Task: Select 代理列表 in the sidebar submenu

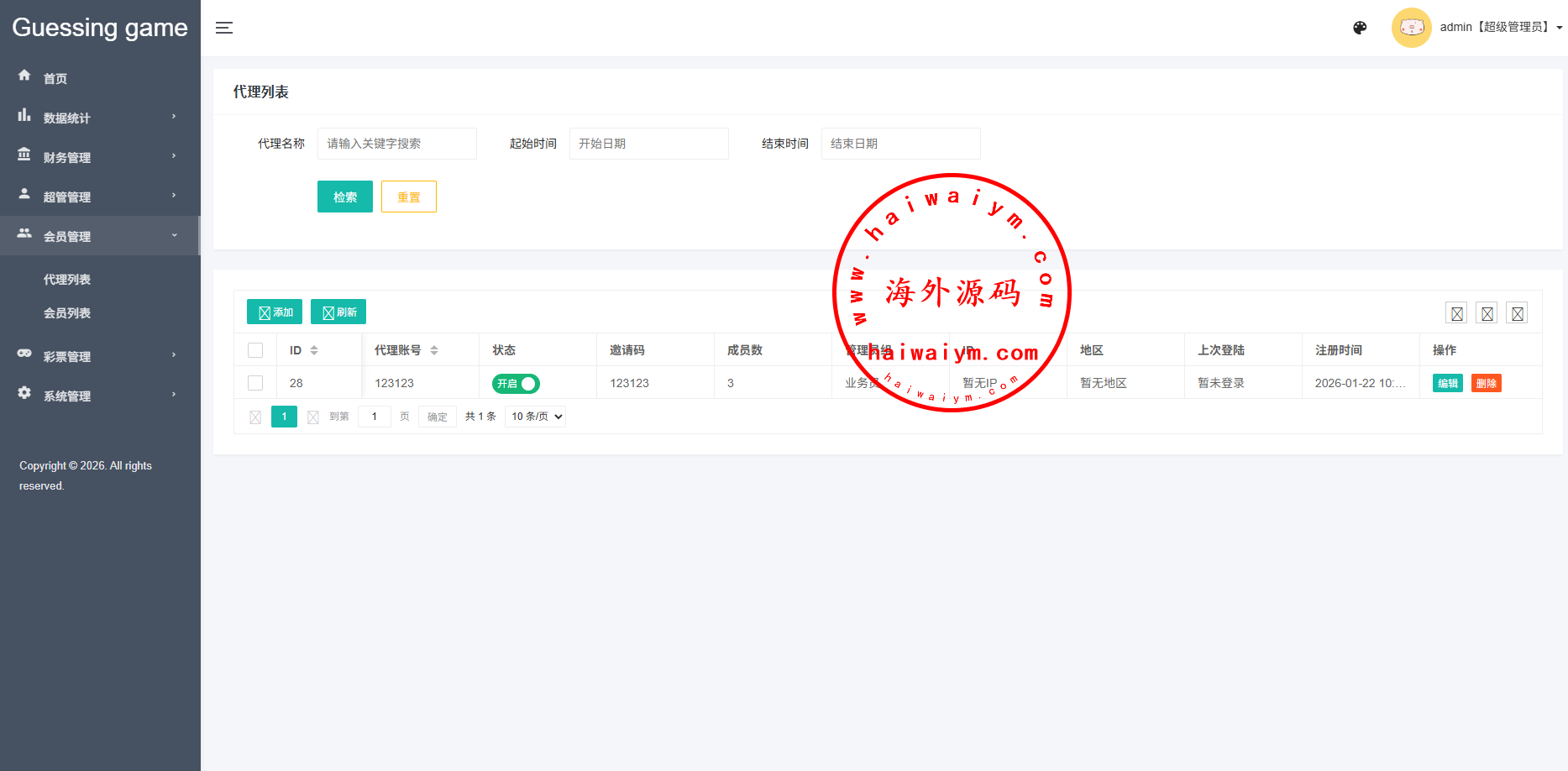Action: click(x=67, y=280)
